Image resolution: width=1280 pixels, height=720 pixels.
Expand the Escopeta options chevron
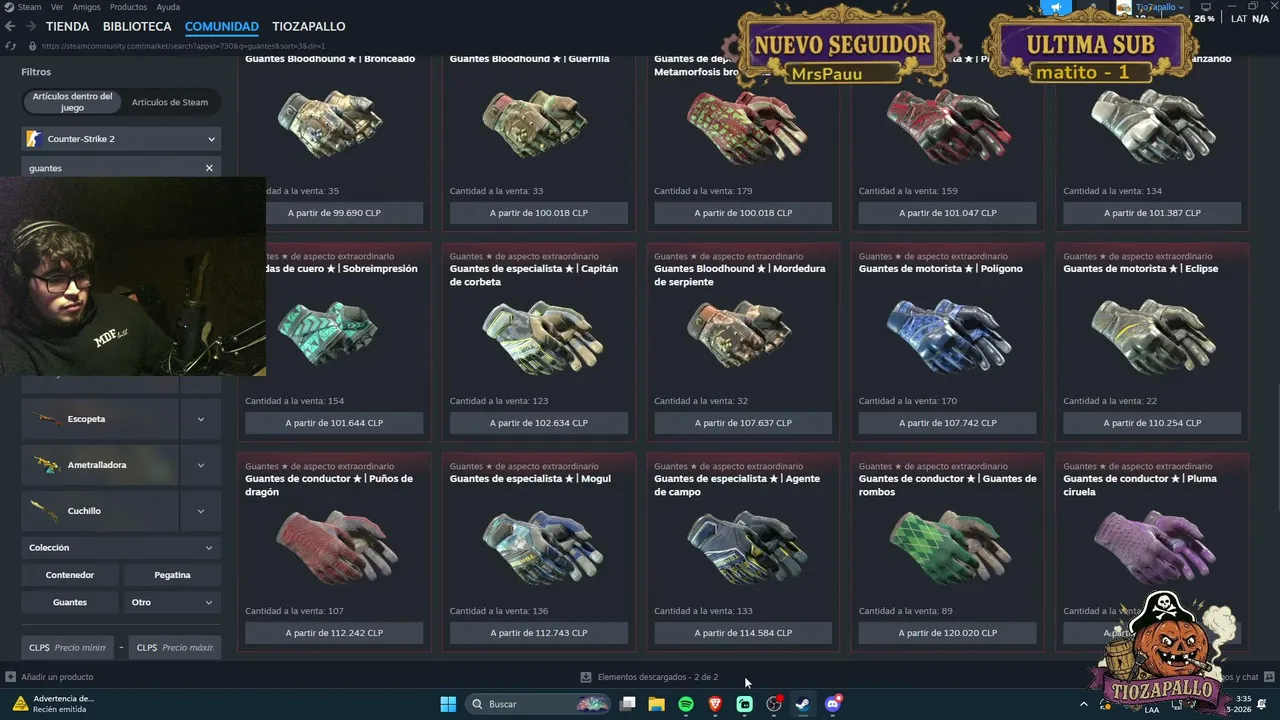tap(201, 419)
